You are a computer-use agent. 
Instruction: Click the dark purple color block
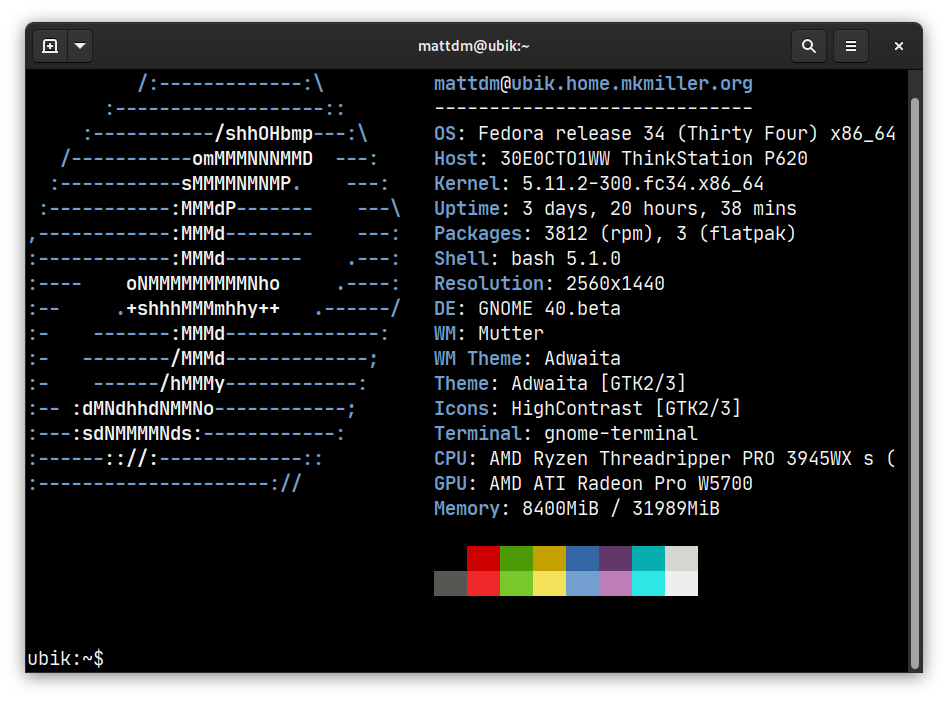[615, 558]
